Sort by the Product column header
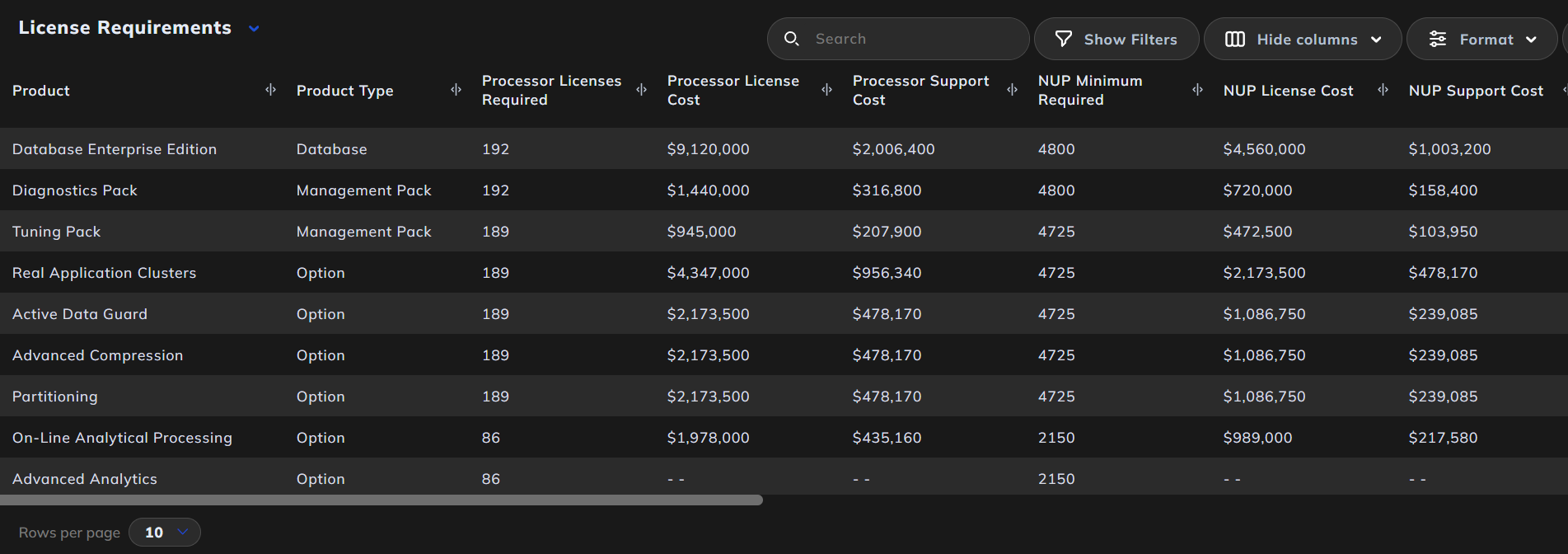The height and width of the screenshot is (554, 1568). click(x=41, y=91)
